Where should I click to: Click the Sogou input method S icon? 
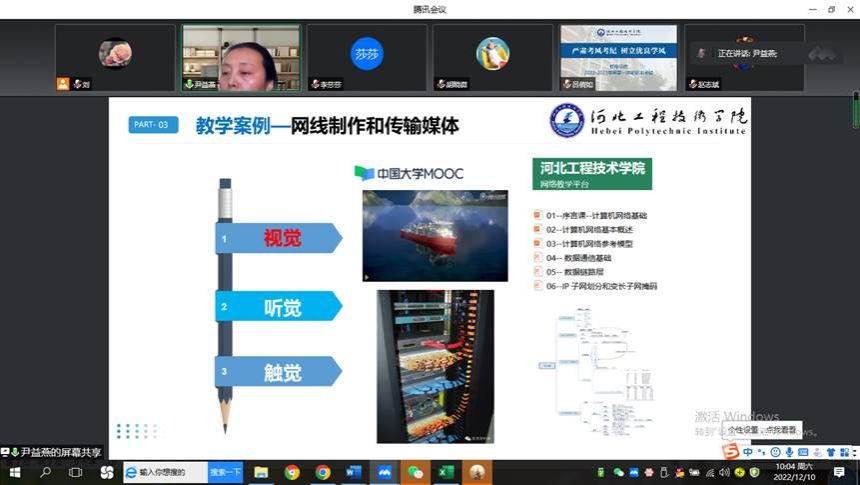[x=731, y=452]
